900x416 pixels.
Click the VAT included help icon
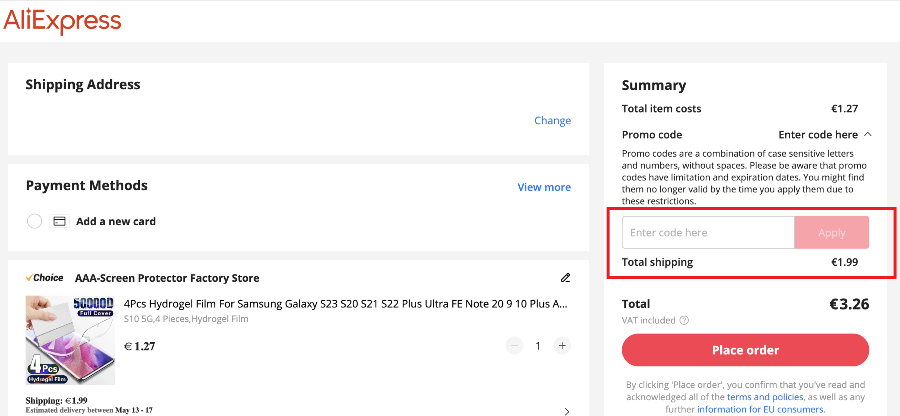684,321
